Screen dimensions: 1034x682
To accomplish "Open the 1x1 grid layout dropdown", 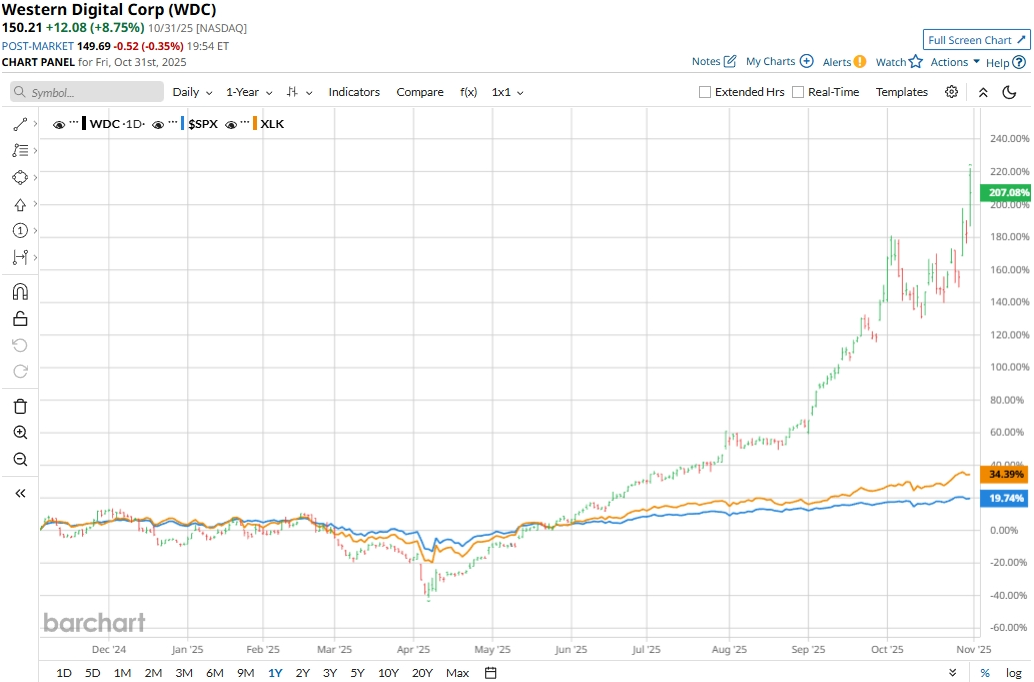I will point(507,92).
